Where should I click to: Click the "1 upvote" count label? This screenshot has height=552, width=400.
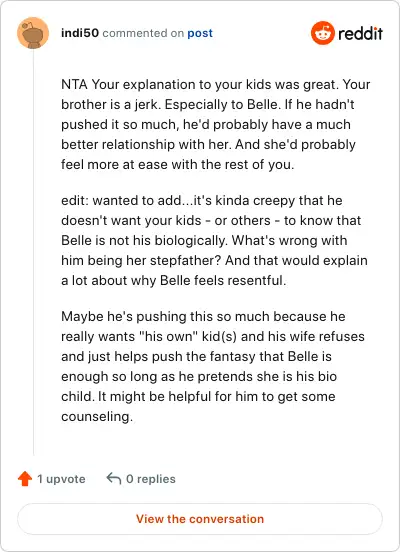click(61, 479)
